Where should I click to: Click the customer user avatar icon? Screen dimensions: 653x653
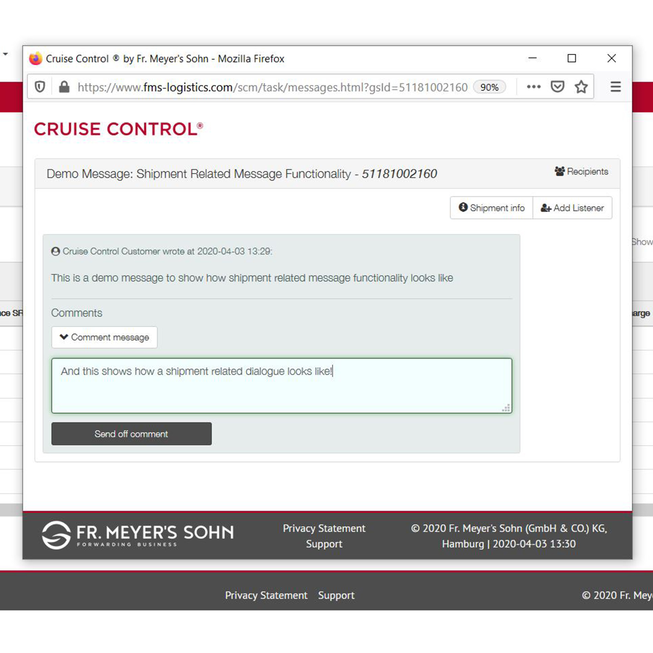55,251
